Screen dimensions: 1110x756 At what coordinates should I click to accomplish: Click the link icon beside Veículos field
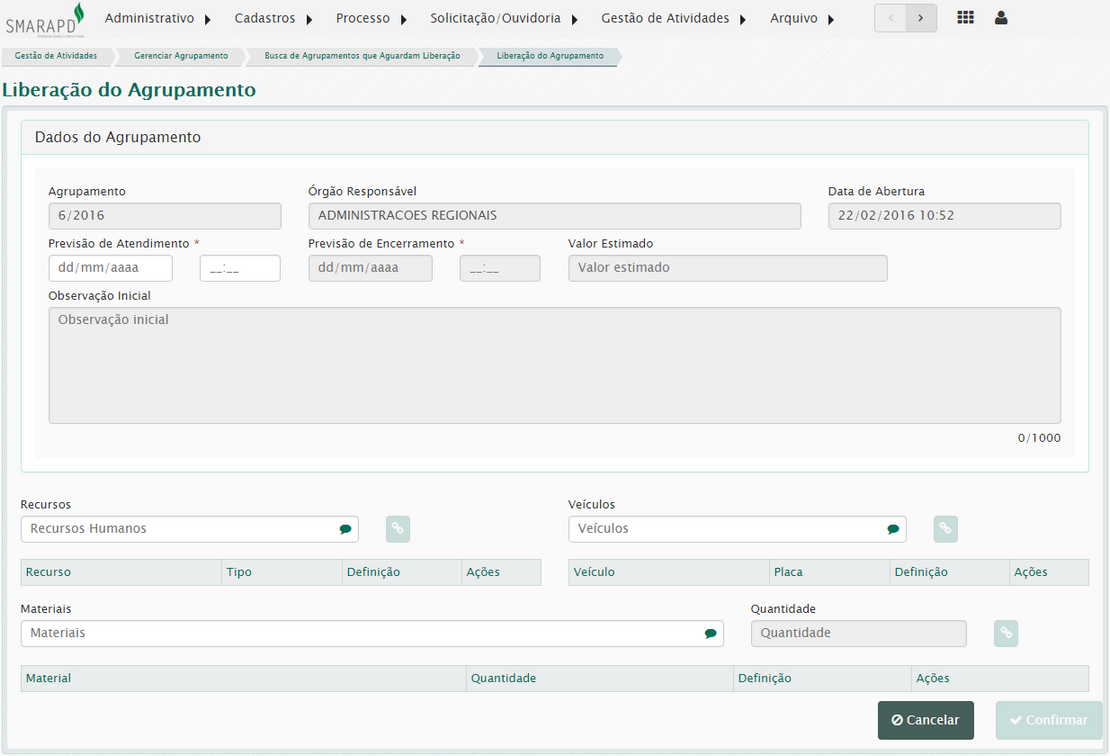945,529
